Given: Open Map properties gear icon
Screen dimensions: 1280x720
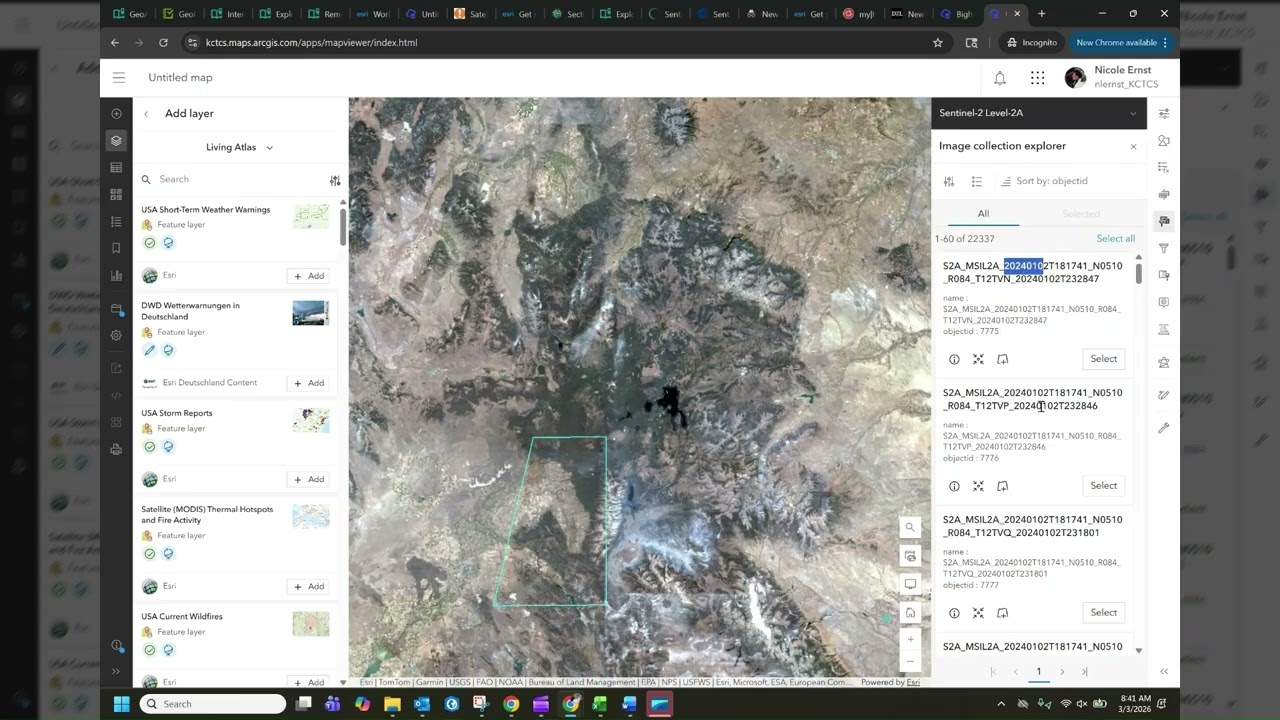Looking at the screenshot, I should pyautogui.click(x=116, y=336).
